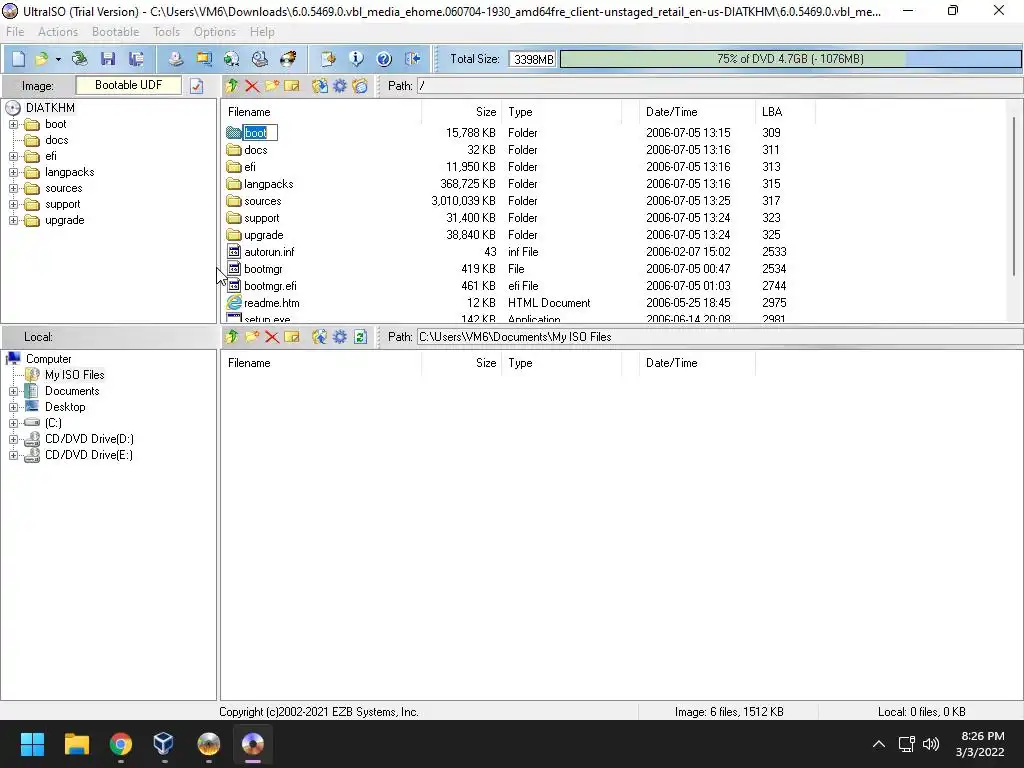1024x768 pixels.
Task: Select the autorun.inf file row
Action: [x=506, y=252]
